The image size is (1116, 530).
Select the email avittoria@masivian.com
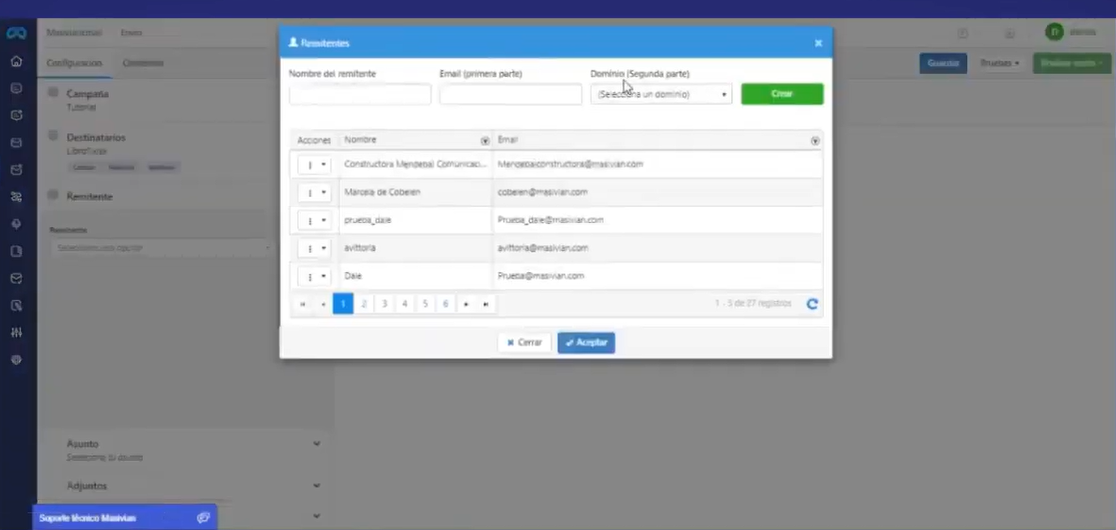click(x=542, y=248)
